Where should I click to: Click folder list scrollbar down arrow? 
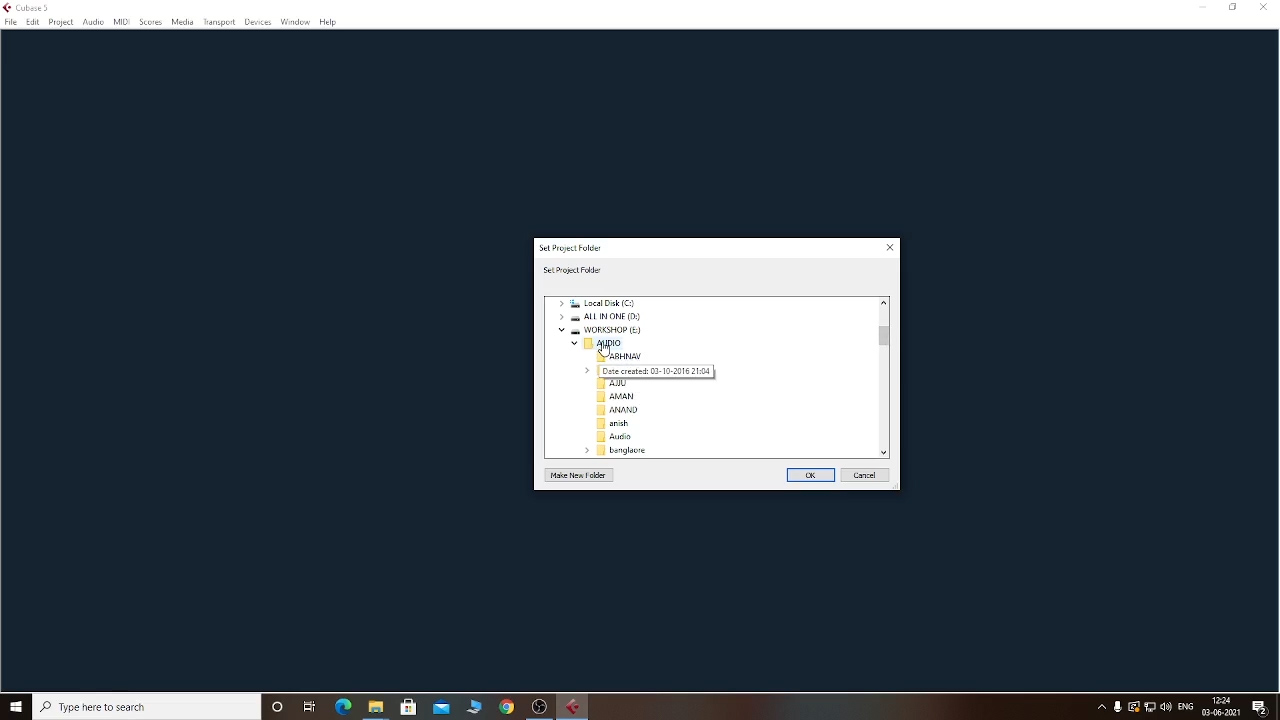pyautogui.click(x=884, y=452)
